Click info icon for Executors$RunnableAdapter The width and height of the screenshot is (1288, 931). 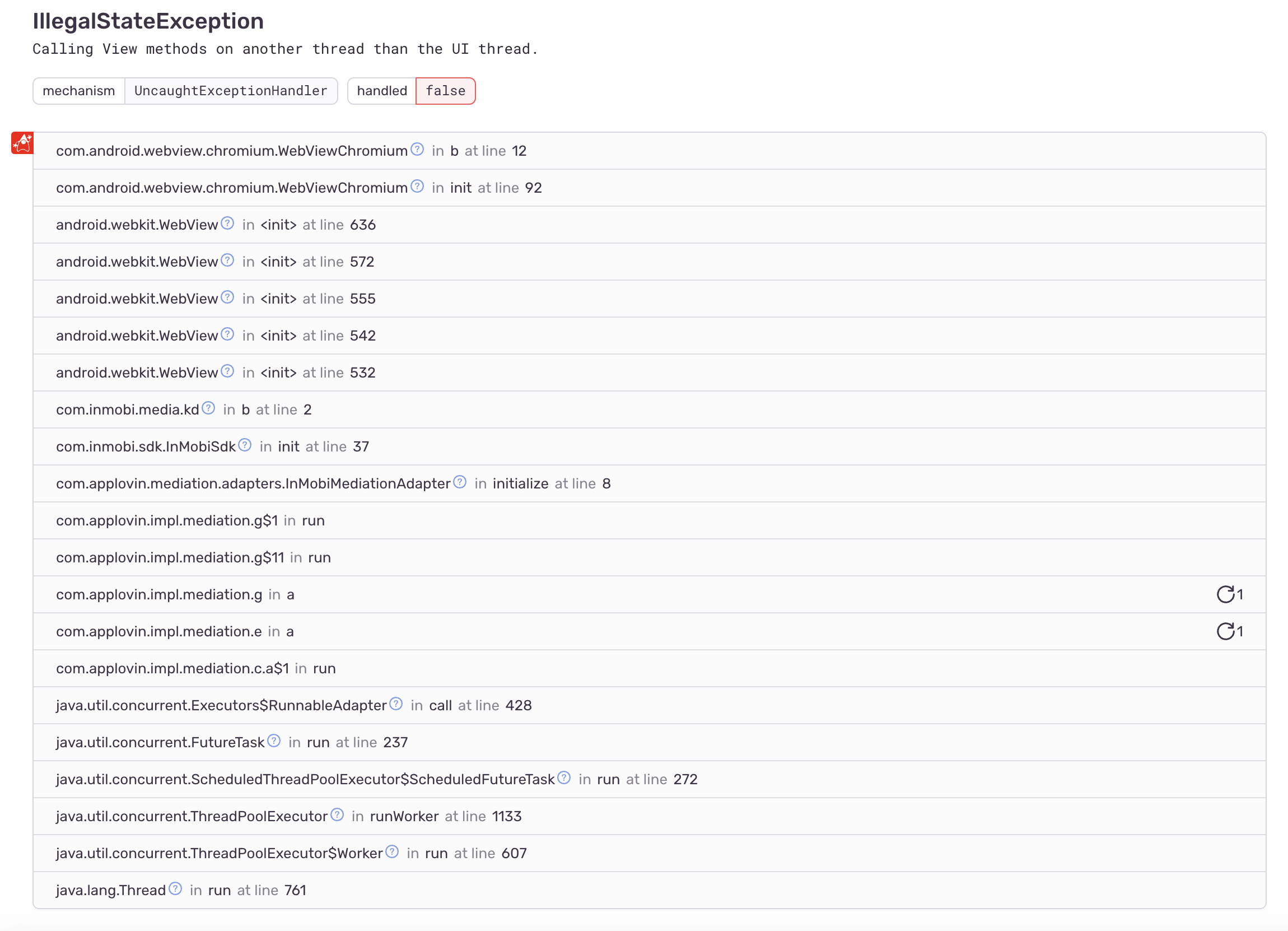click(x=396, y=704)
